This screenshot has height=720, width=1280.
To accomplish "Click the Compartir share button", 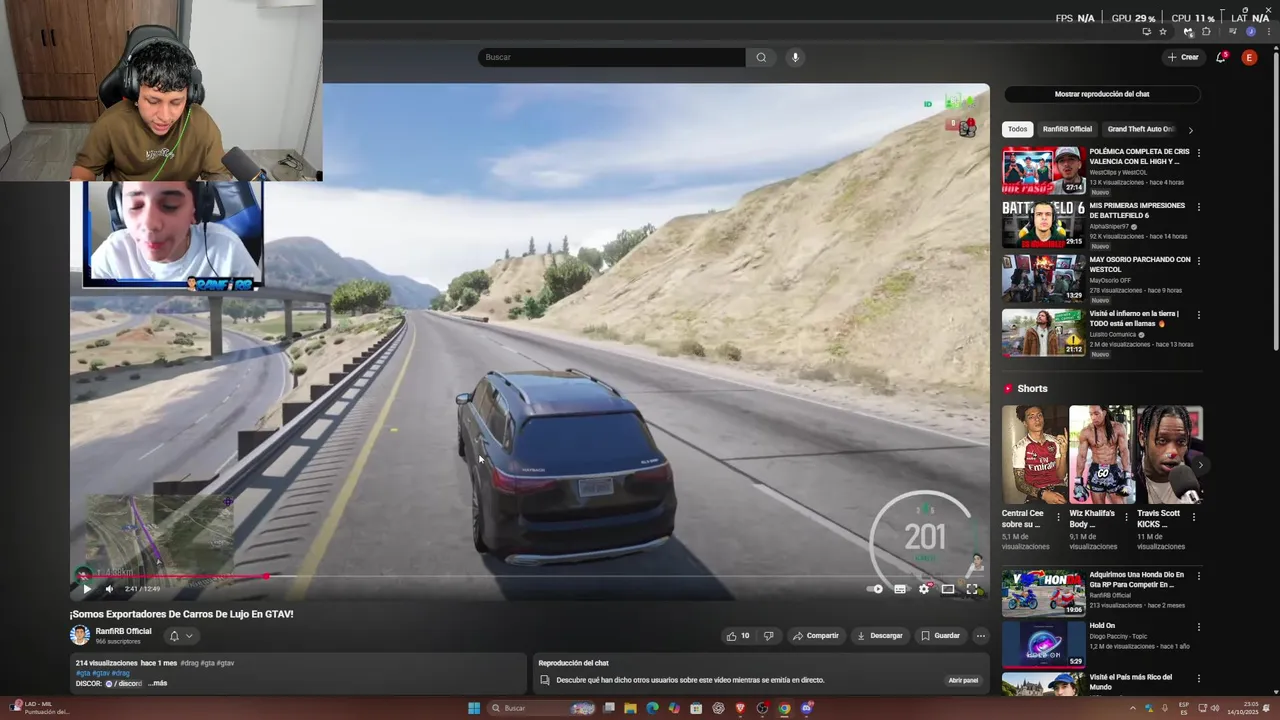I will coord(816,636).
